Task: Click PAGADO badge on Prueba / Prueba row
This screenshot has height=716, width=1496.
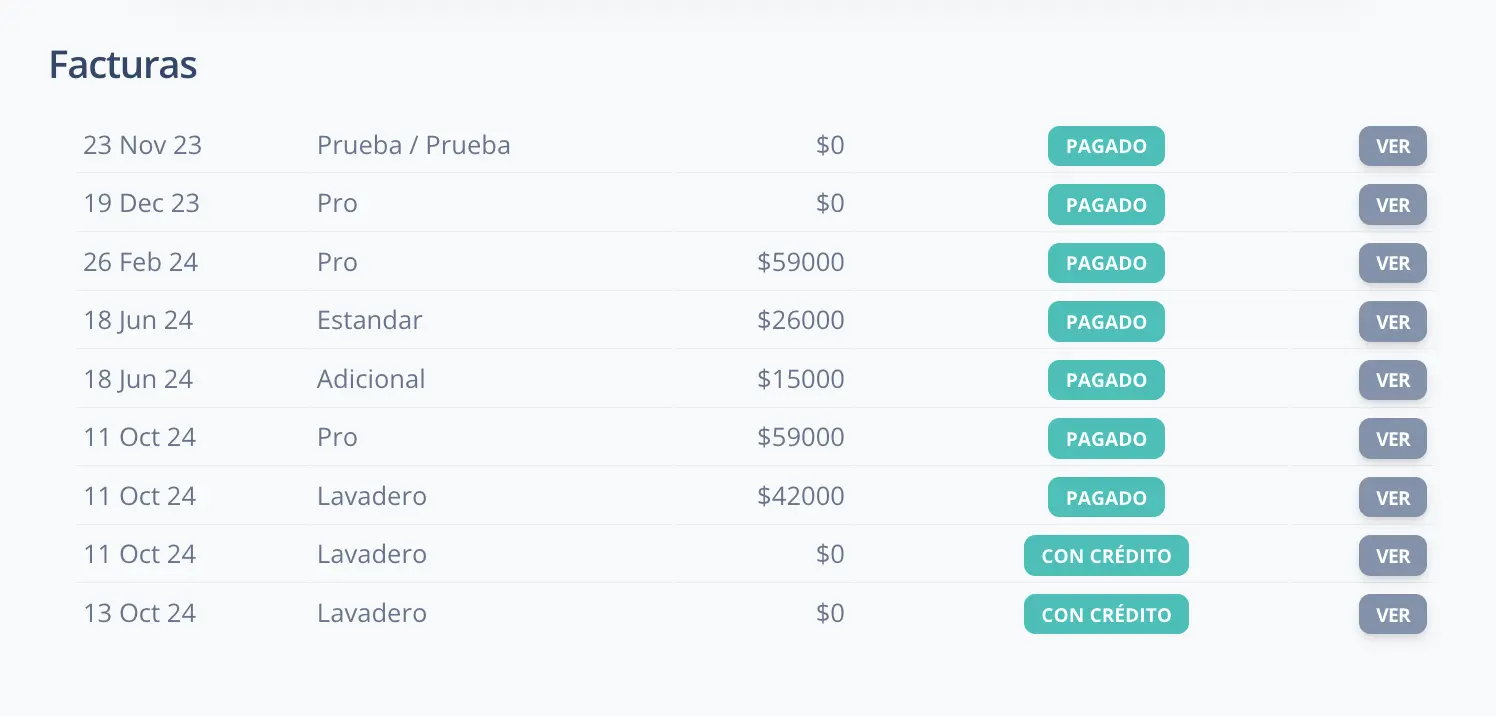Action: (x=1106, y=146)
